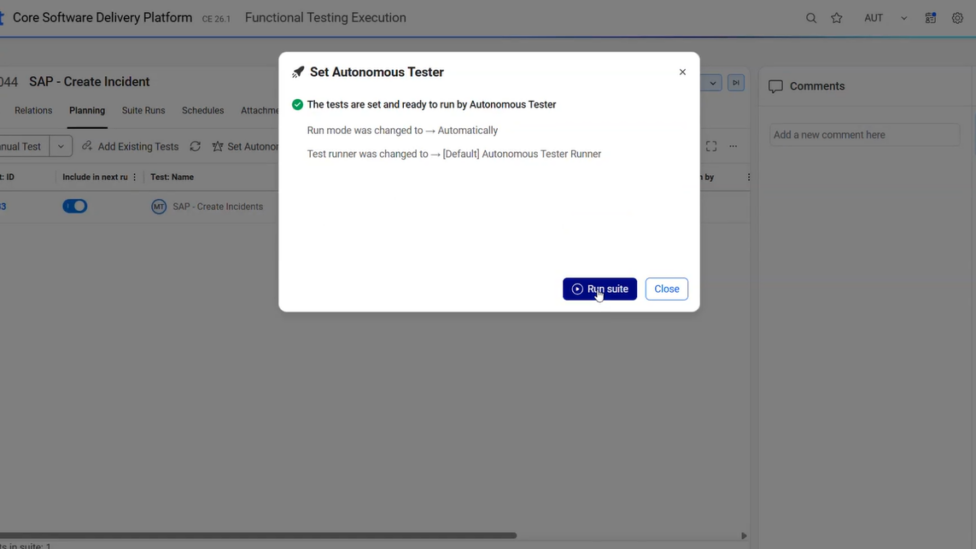
Task: Click the favorites star icon
Action: coord(837,18)
